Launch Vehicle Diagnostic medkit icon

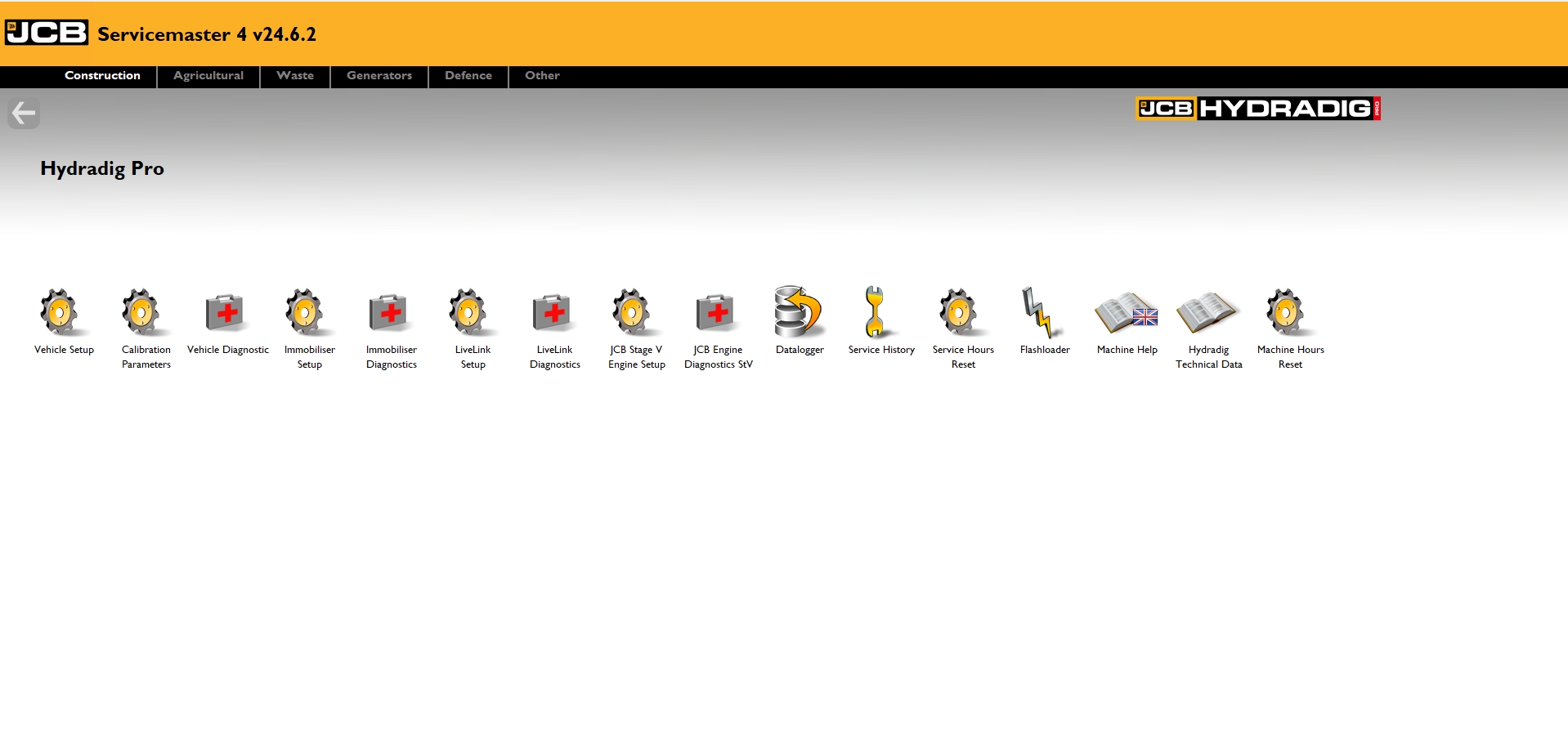[x=225, y=312]
